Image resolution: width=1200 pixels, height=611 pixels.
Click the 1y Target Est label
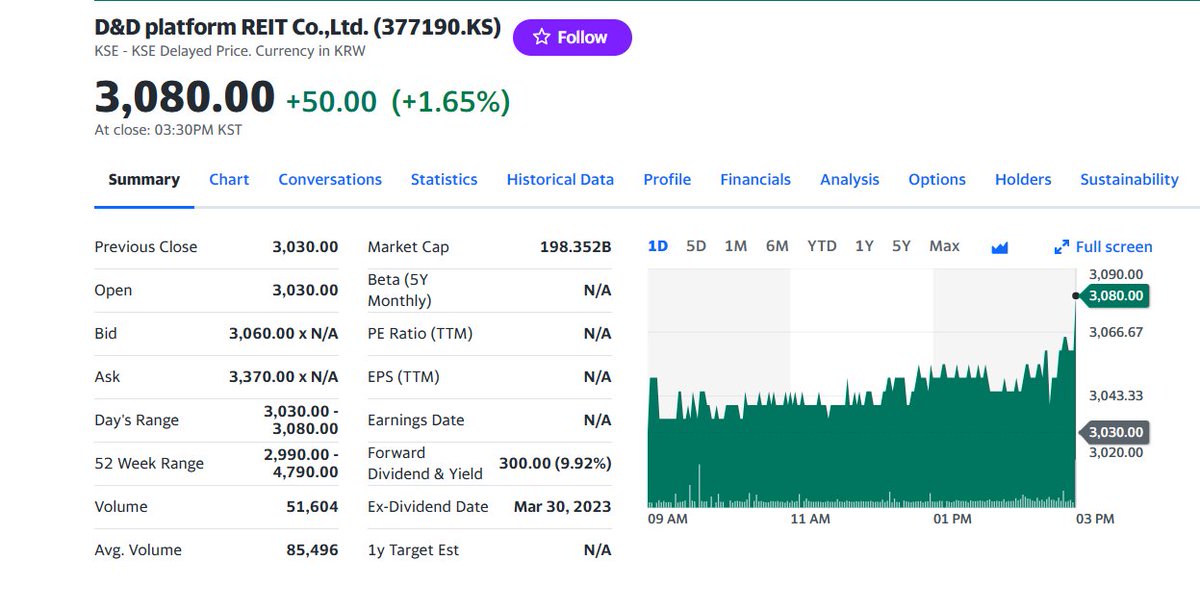pyautogui.click(x=413, y=550)
